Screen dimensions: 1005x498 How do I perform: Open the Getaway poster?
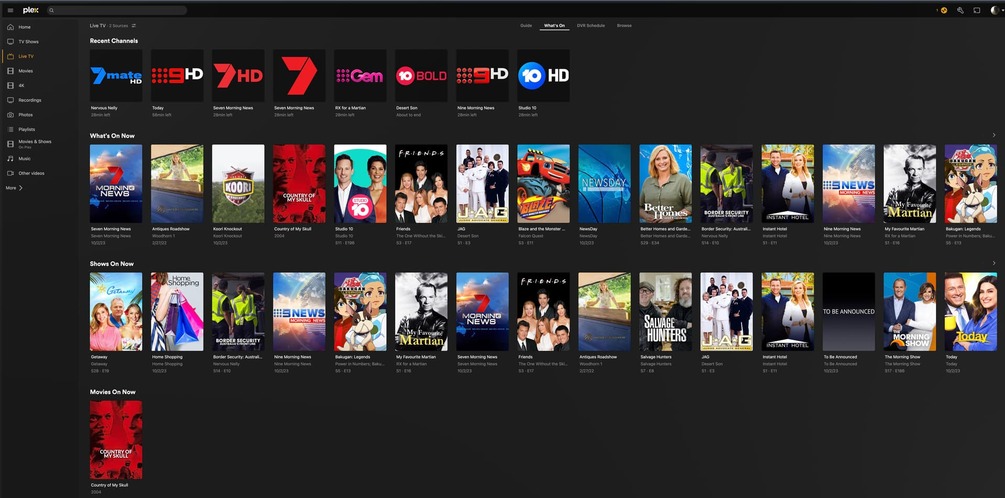tap(116, 311)
